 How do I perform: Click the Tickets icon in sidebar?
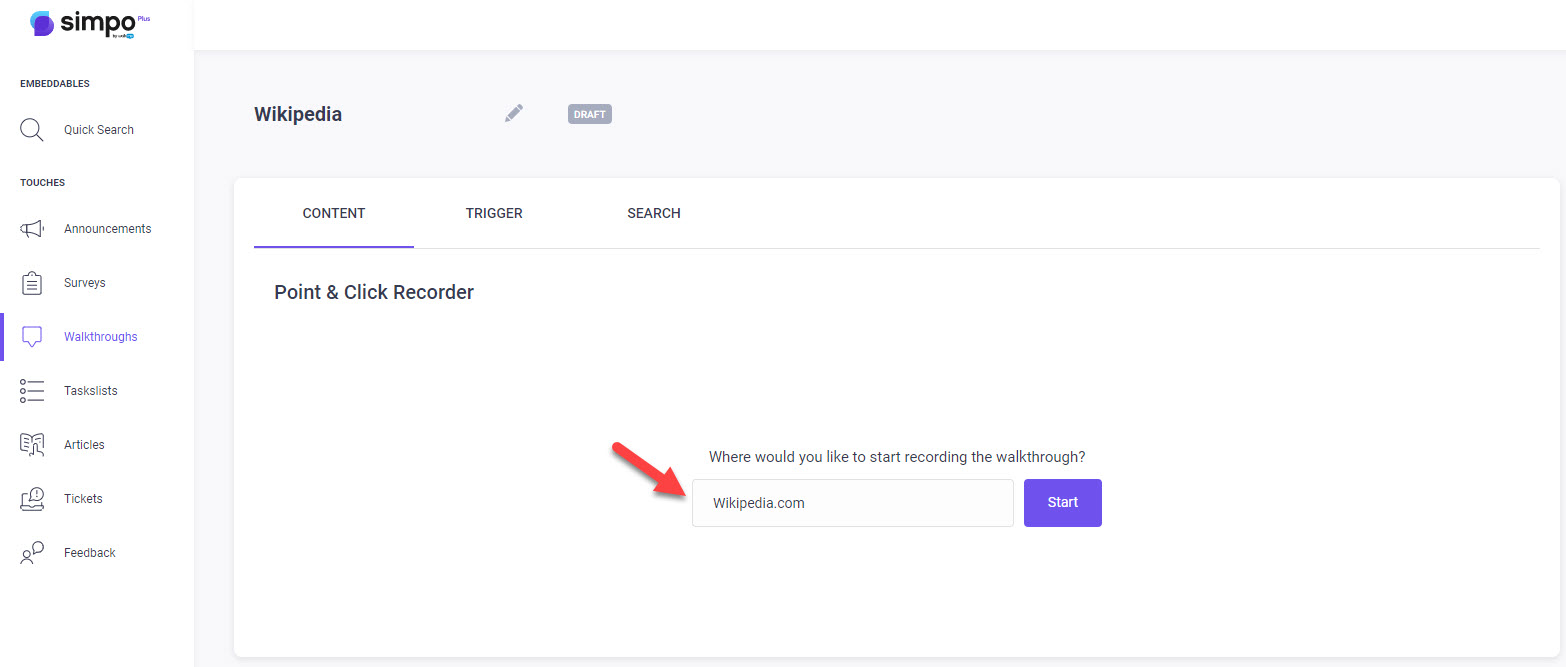32,499
